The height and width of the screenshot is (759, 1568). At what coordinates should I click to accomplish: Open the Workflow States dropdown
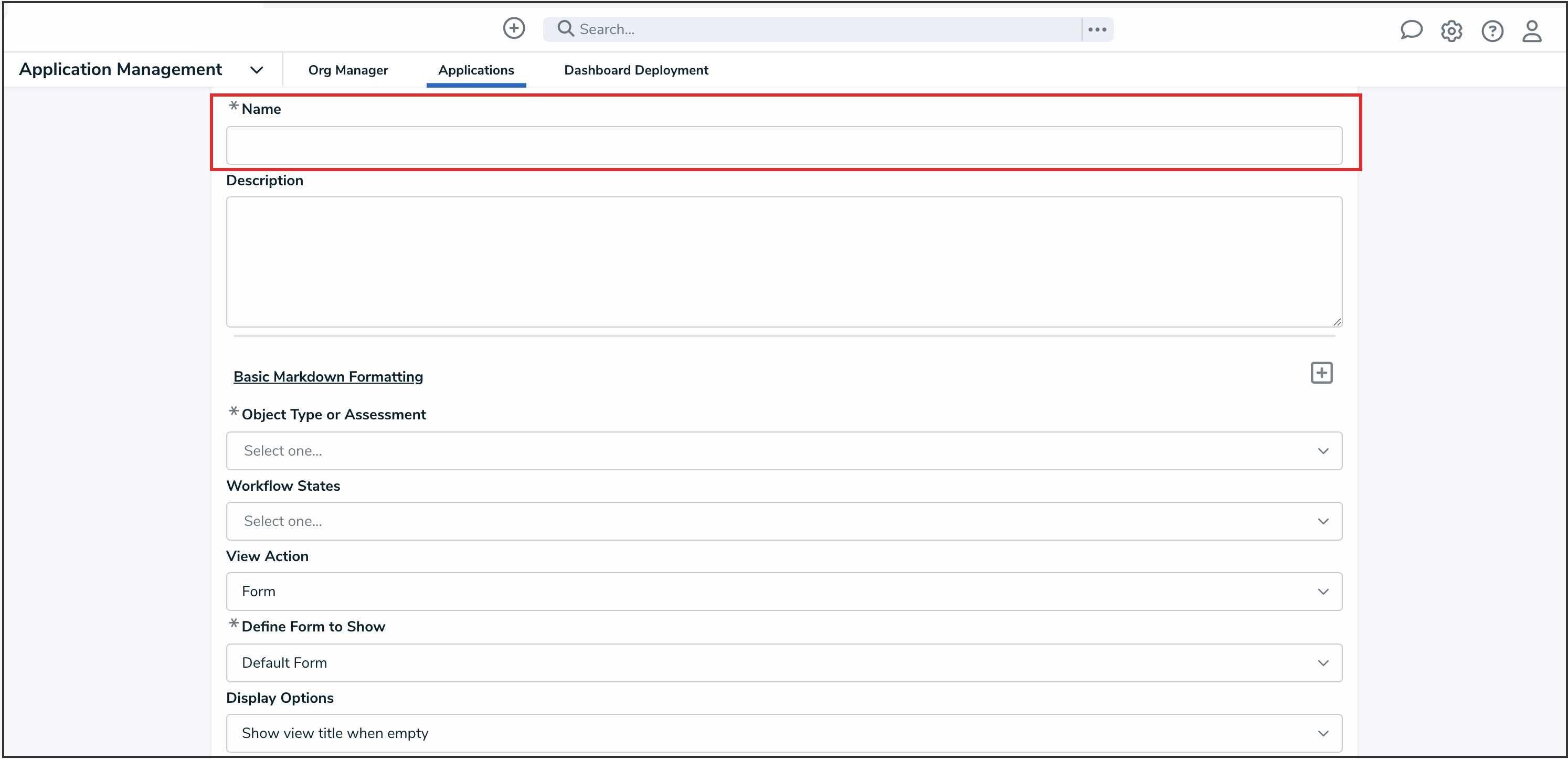click(x=783, y=521)
